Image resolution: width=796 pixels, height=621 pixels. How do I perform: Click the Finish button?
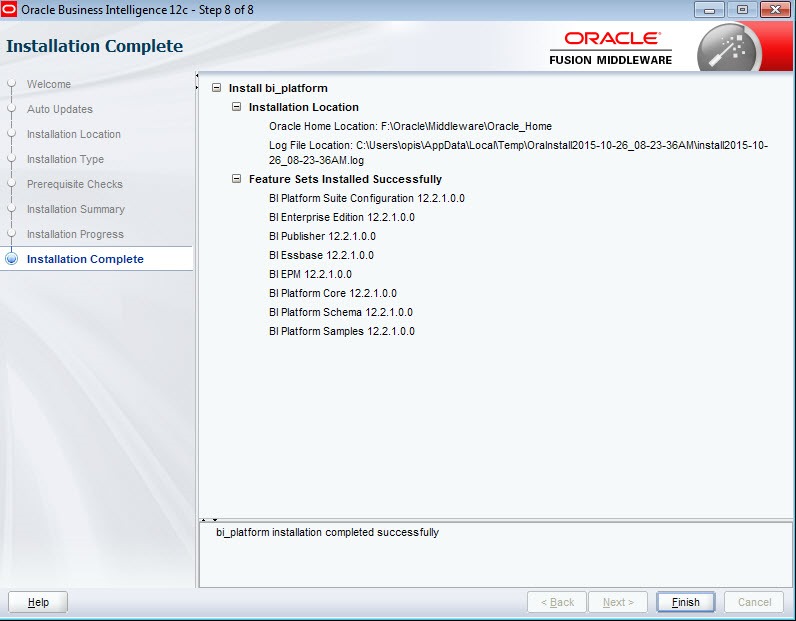click(685, 602)
